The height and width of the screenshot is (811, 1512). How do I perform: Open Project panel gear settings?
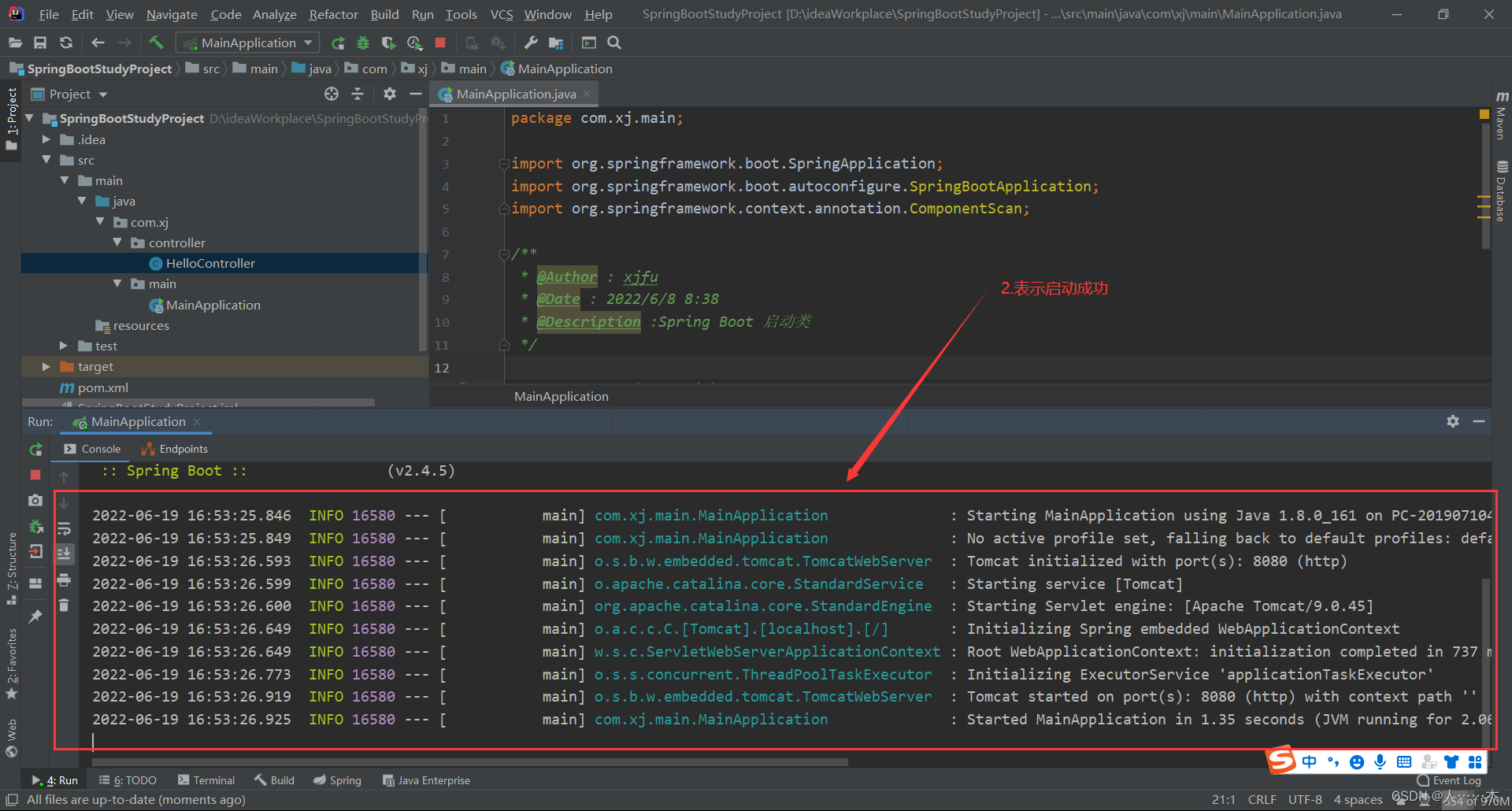(389, 94)
